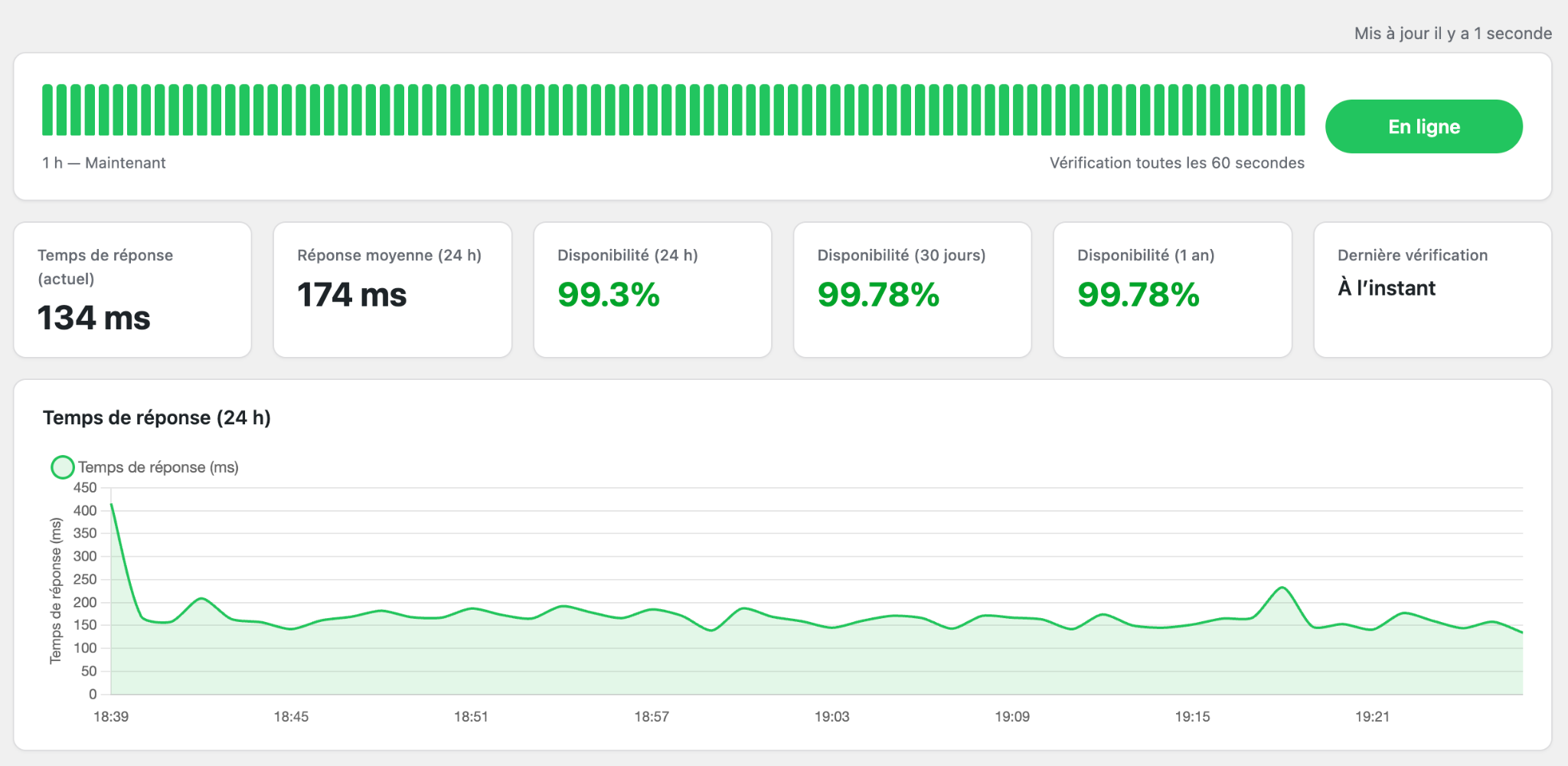The image size is (1568, 766).
Task: Open the Dernière vérification card
Action: (x=1432, y=290)
